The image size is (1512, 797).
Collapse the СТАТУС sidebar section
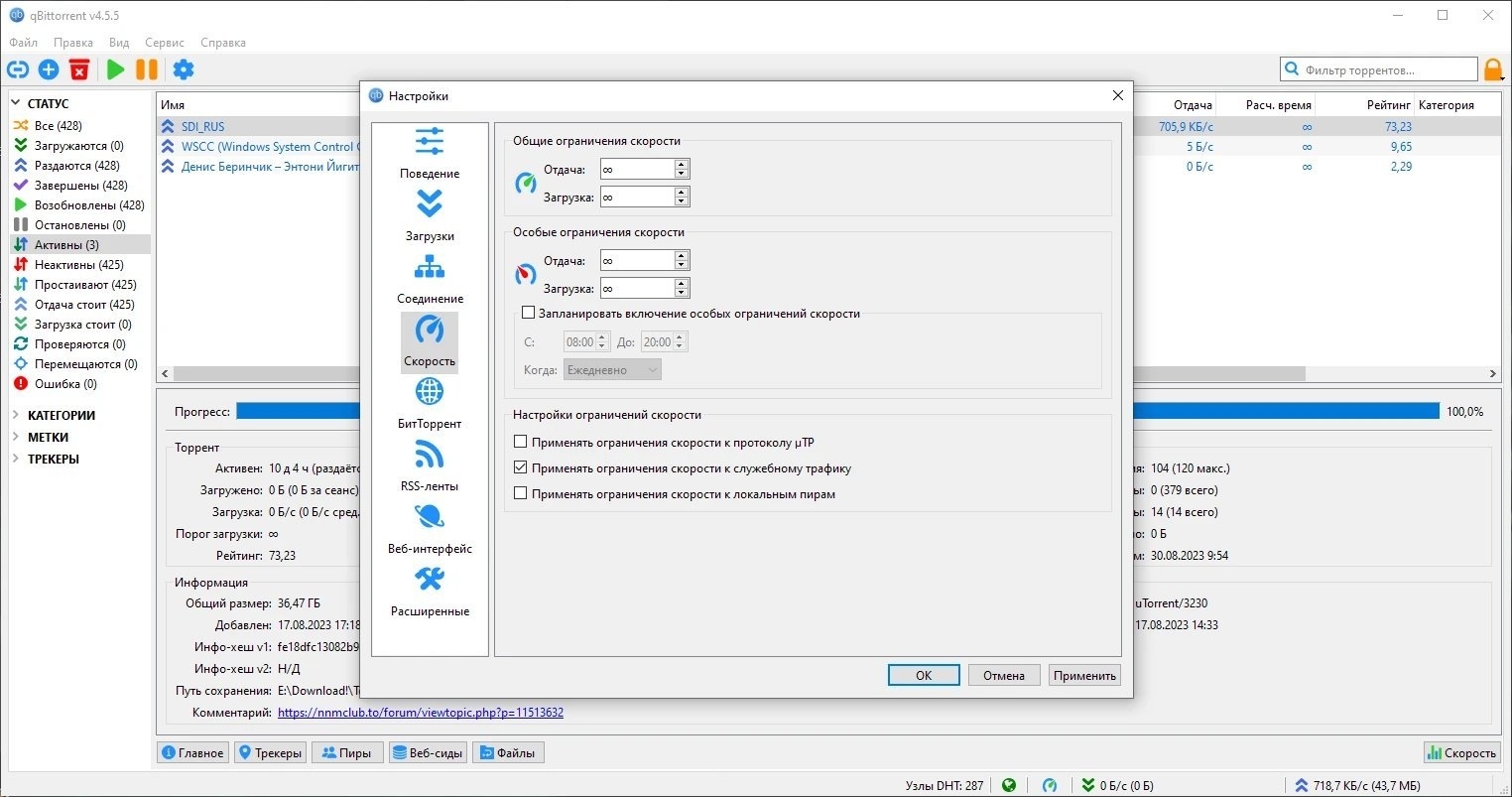[16, 103]
